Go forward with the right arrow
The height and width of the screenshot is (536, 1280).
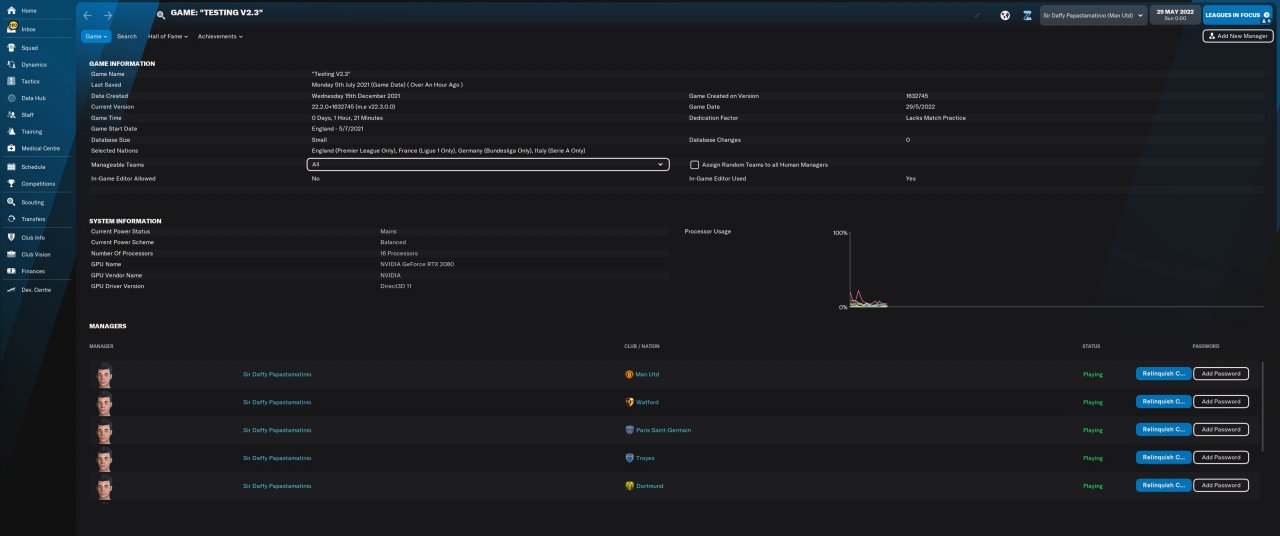pos(108,16)
